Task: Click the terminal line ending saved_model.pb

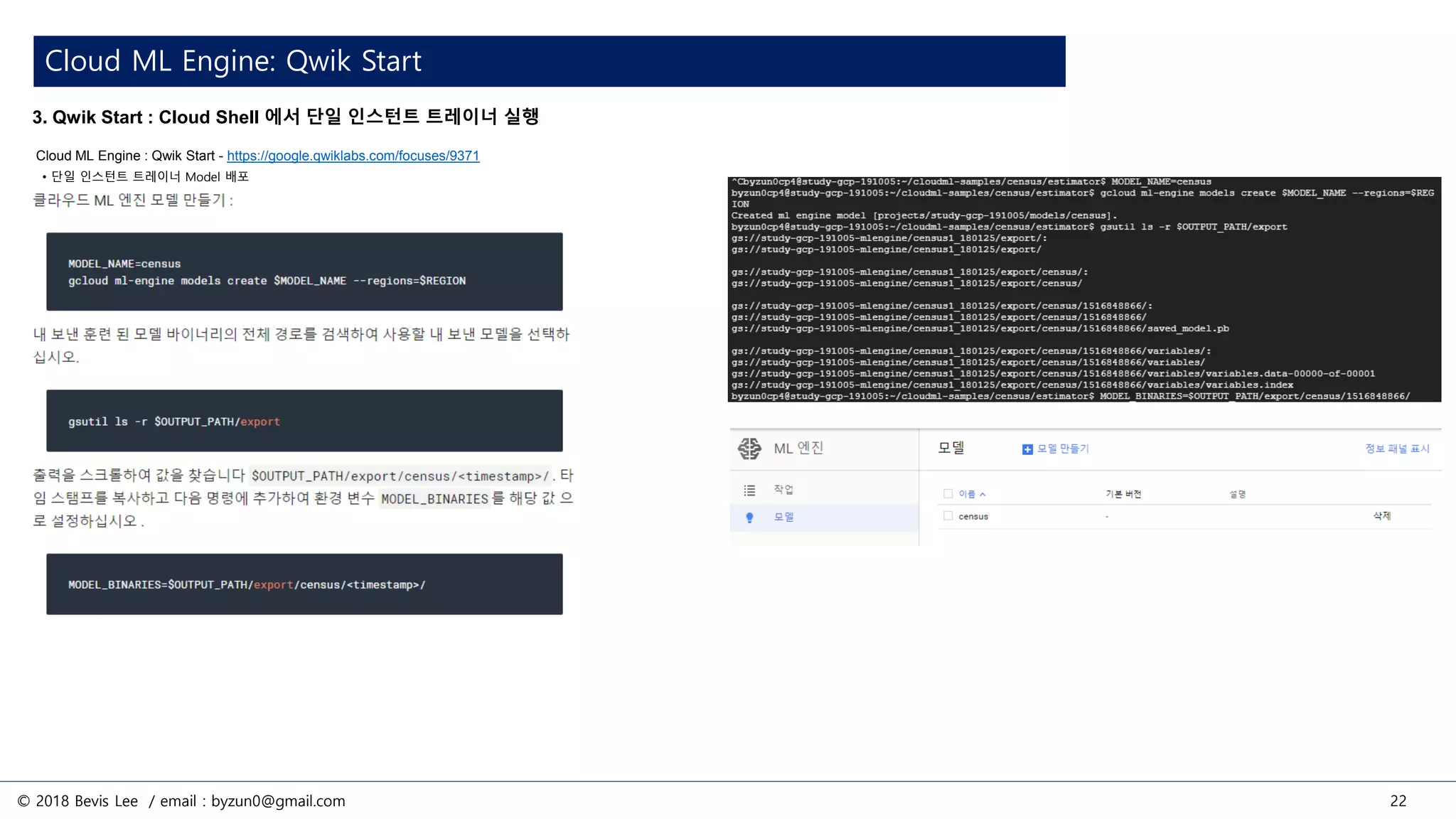Action: (980, 328)
